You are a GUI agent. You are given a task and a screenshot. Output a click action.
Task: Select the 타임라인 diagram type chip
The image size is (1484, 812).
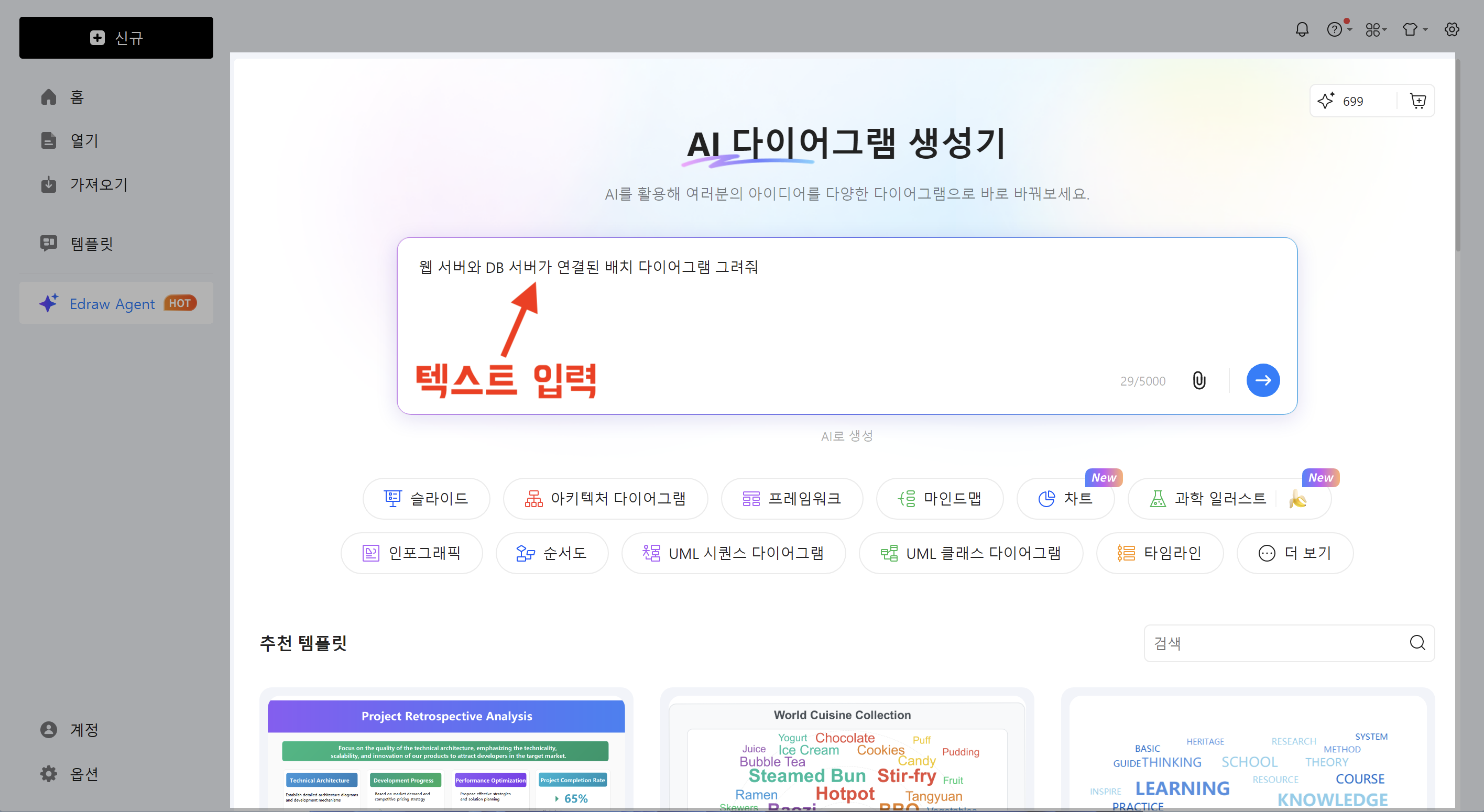[1159, 553]
